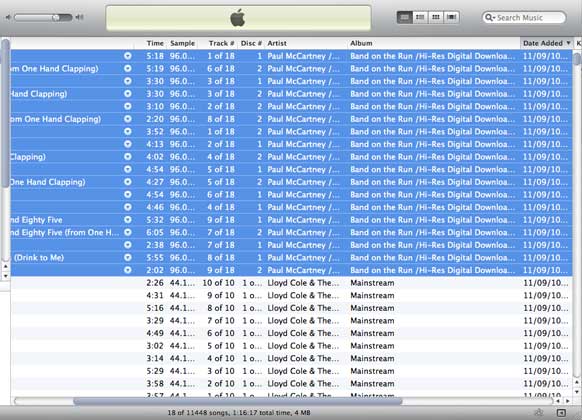The width and height of the screenshot is (582, 420).
Task: Click "9 of 10" Lloyd Cole track number
Action: pyautogui.click(x=221, y=295)
